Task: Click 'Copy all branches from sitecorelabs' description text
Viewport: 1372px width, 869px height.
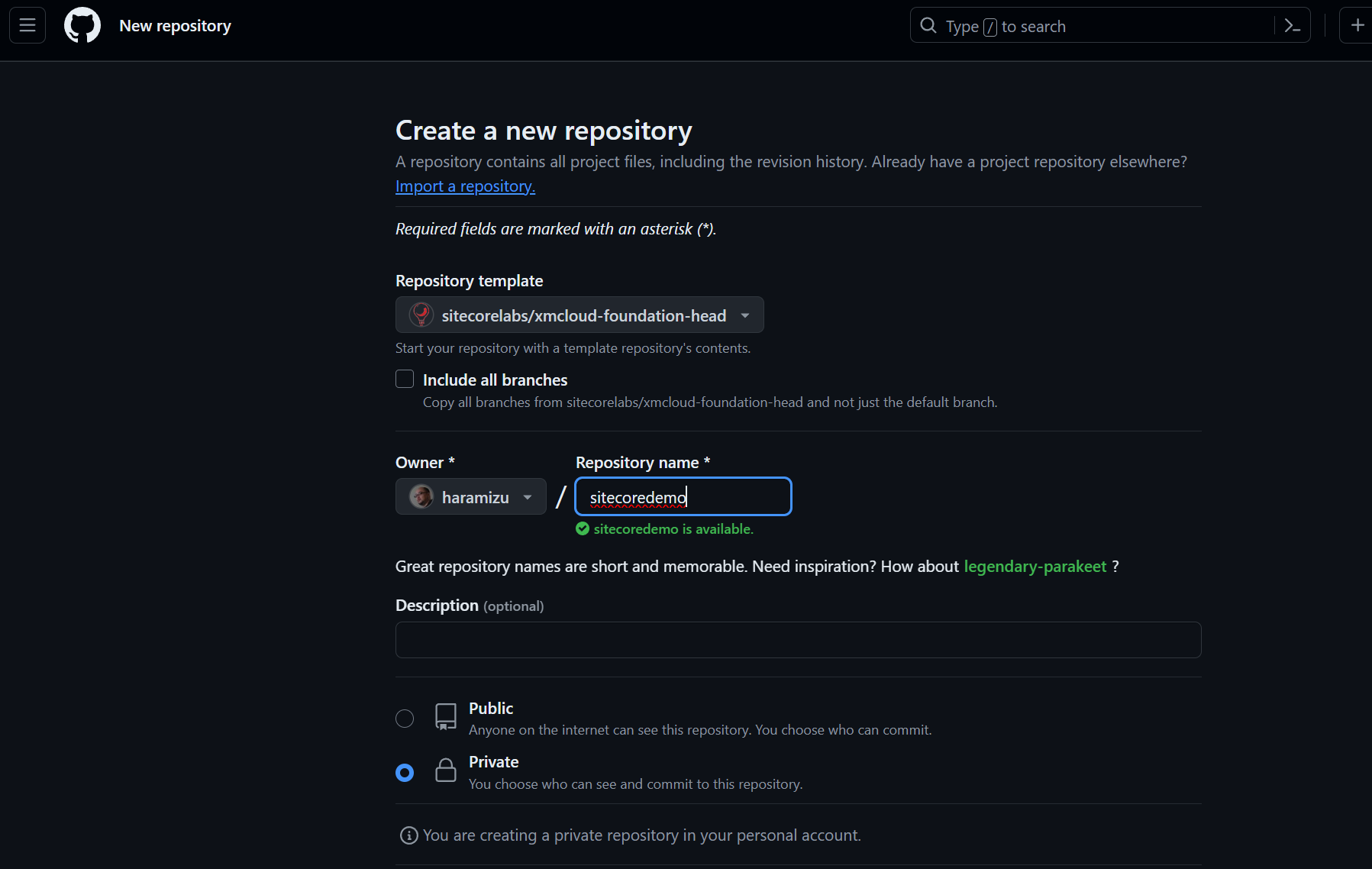Action: pyautogui.click(x=710, y=402)
